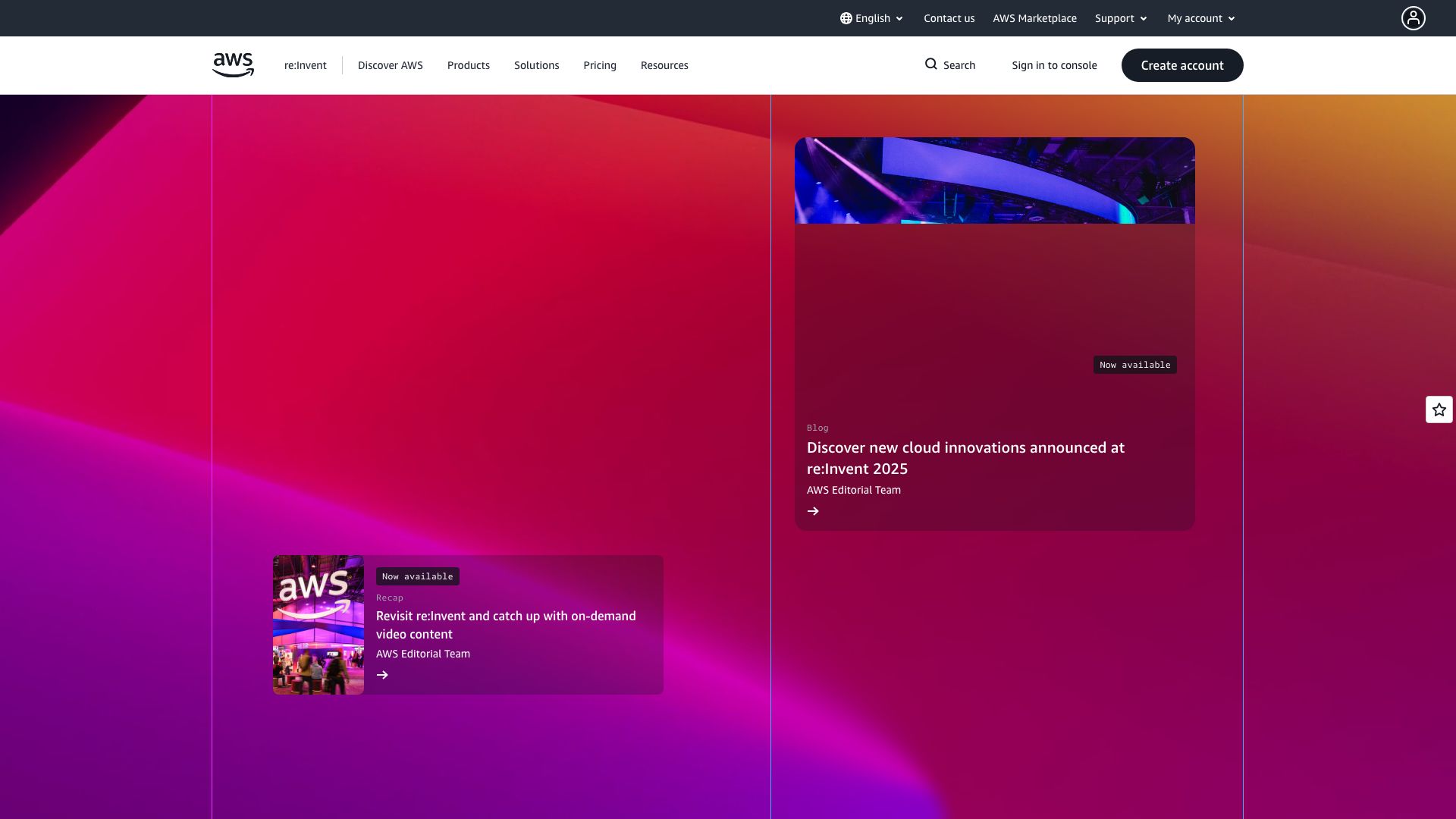Open the Contact us page
The image size is (1456, 819).
coord(949,17)
